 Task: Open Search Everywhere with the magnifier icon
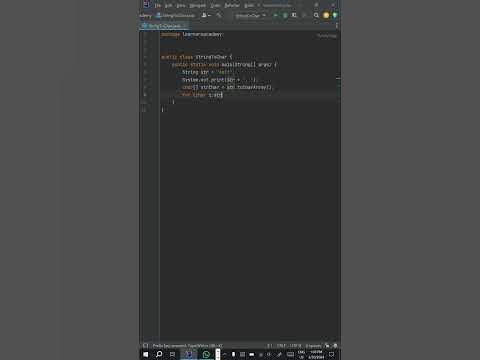click(x=316, y=15)
